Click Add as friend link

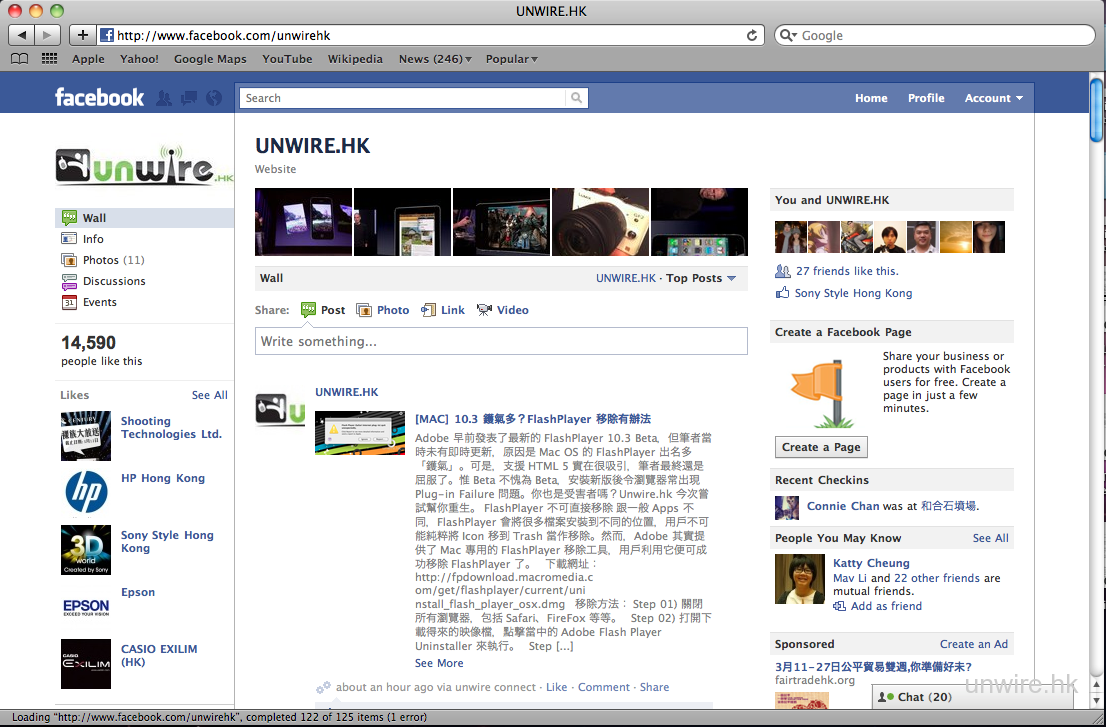885,606
